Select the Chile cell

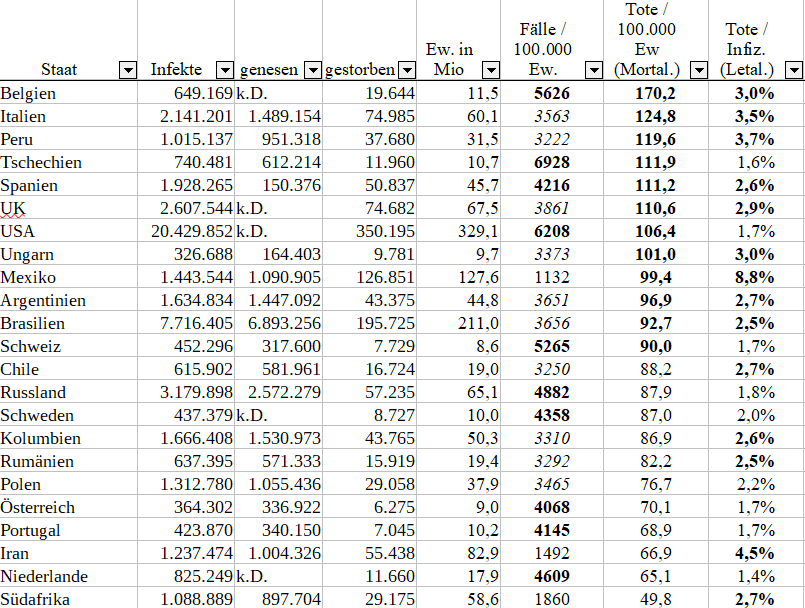click(68, 369)
